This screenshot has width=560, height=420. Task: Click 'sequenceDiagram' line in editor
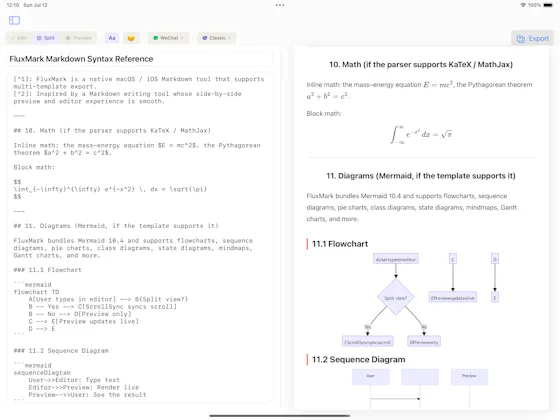point(42,373)
